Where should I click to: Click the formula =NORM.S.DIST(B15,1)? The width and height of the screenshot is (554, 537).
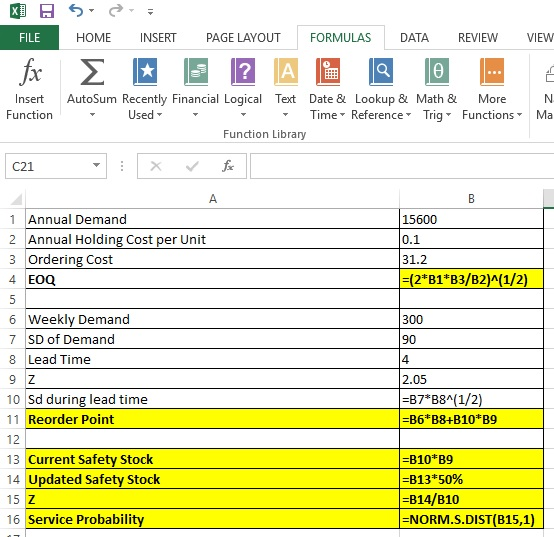click(x=471, y=519)
